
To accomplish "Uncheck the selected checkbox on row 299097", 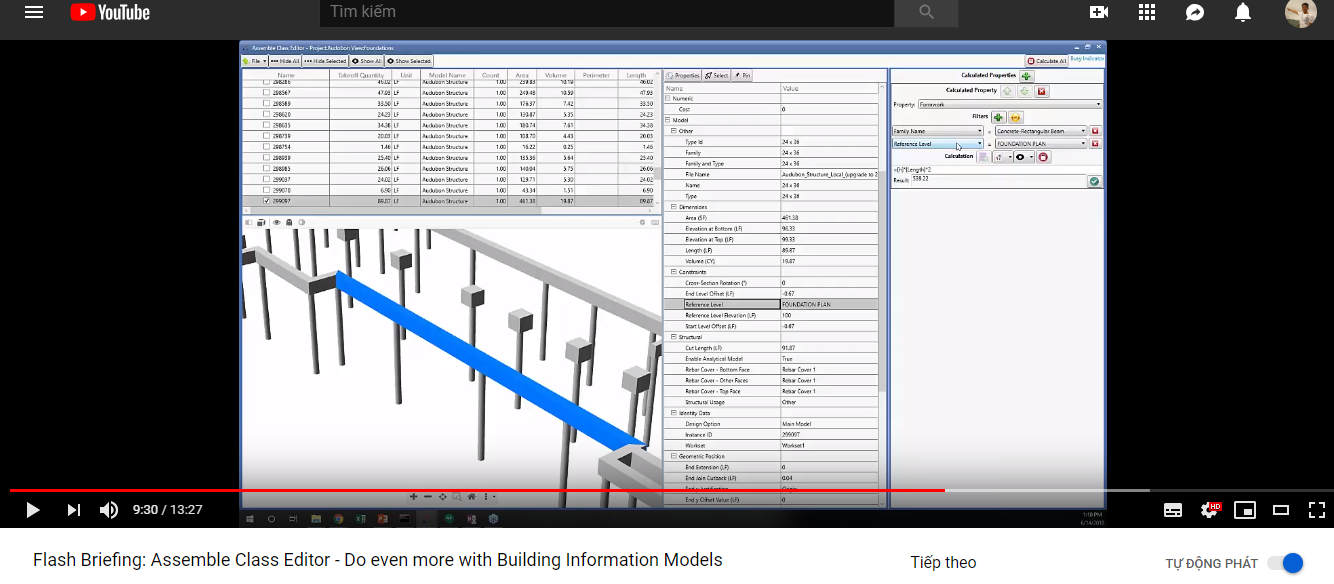I will [x=266, y=200].
